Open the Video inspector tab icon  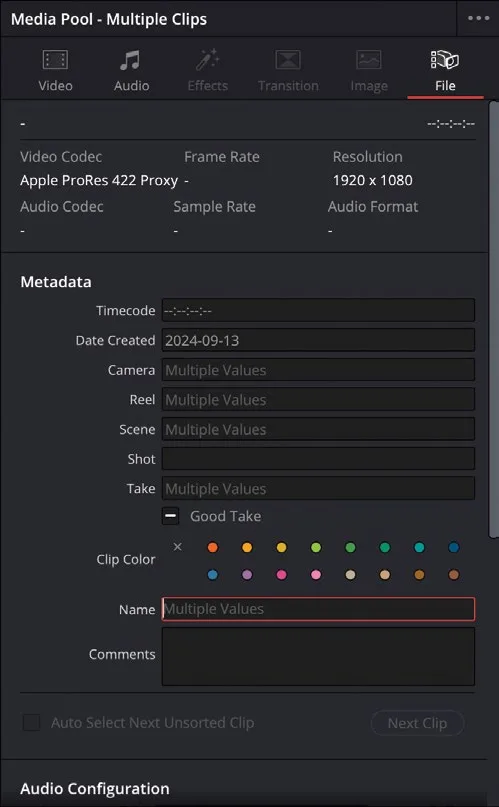(55, 60)
